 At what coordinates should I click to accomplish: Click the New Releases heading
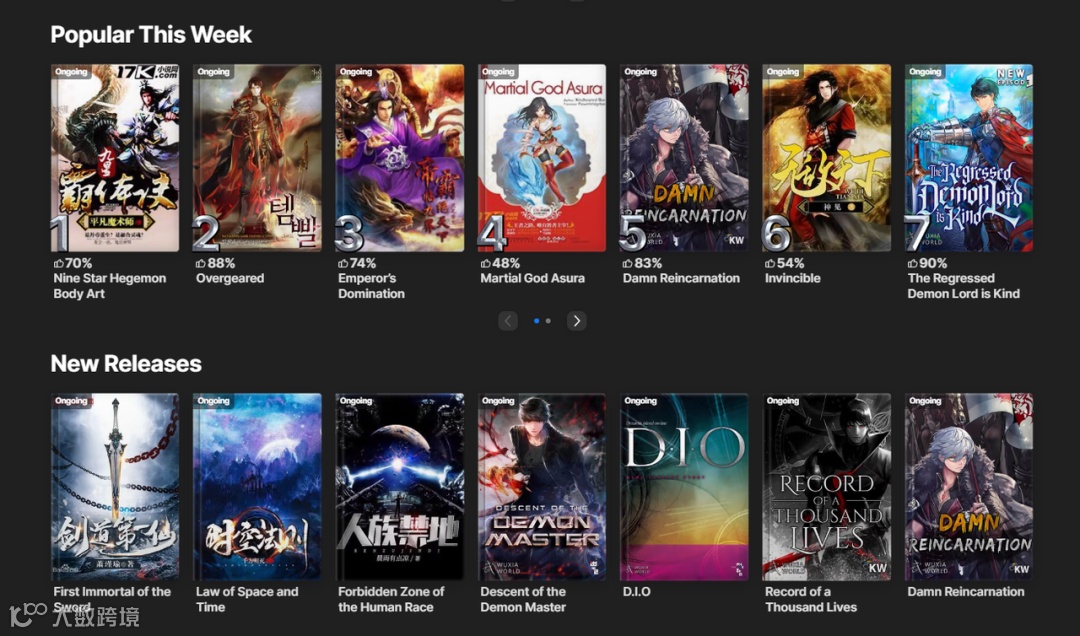pos(126,363)
